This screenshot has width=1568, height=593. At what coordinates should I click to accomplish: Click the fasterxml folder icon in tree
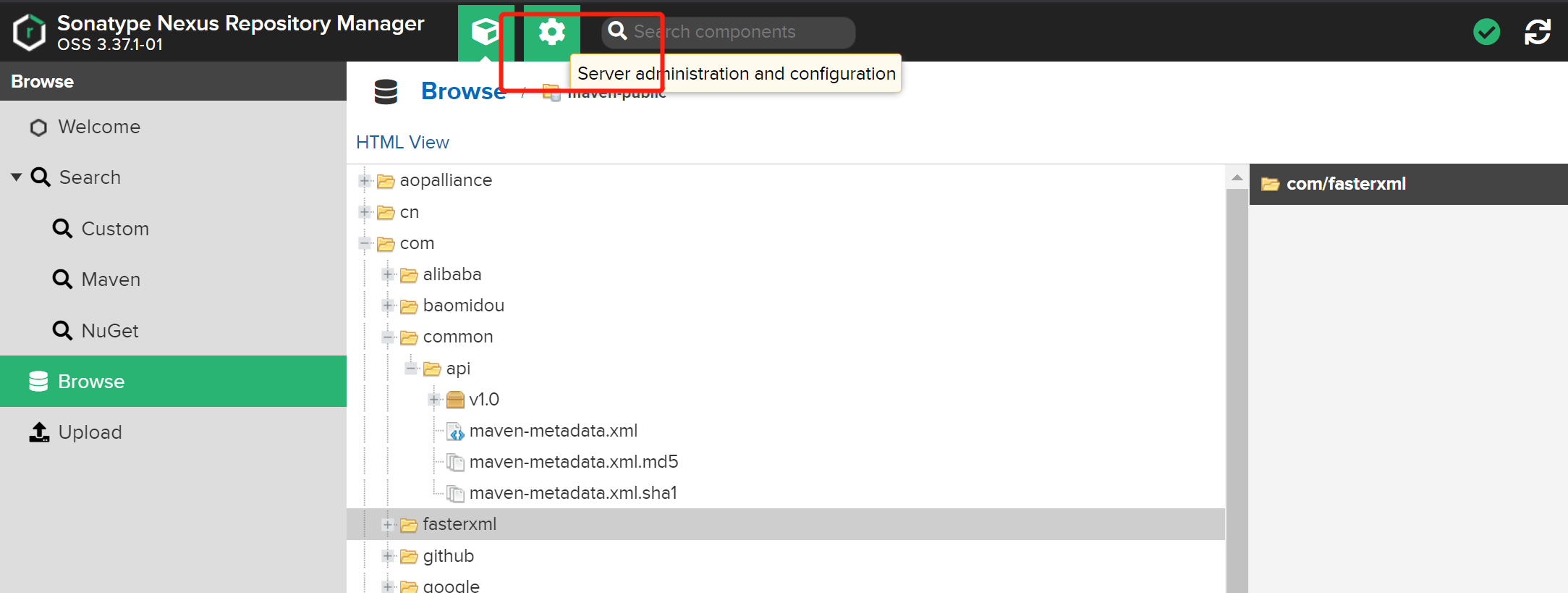(409, 525)
